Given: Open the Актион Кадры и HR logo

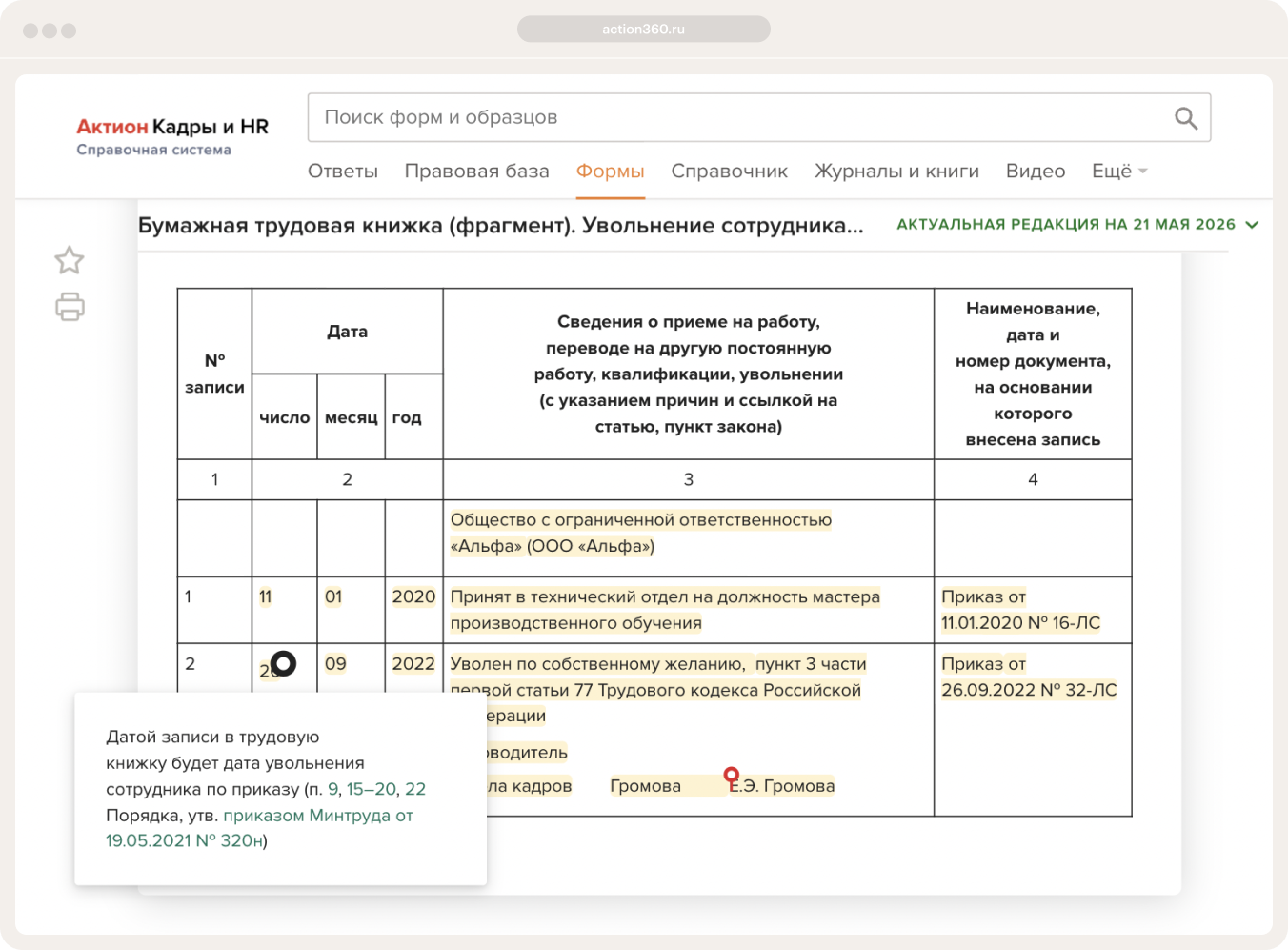Looking at the screenshot, I should (x=172, y=136).
